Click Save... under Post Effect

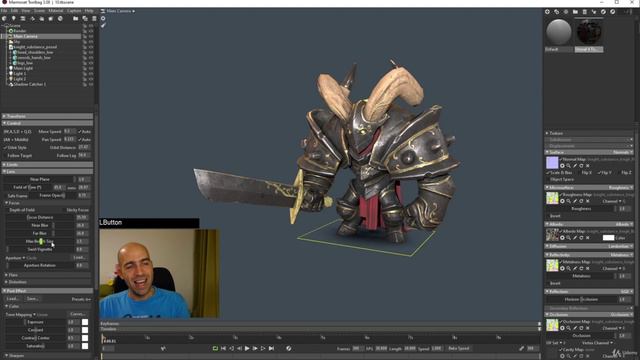[x=32, y=299]
